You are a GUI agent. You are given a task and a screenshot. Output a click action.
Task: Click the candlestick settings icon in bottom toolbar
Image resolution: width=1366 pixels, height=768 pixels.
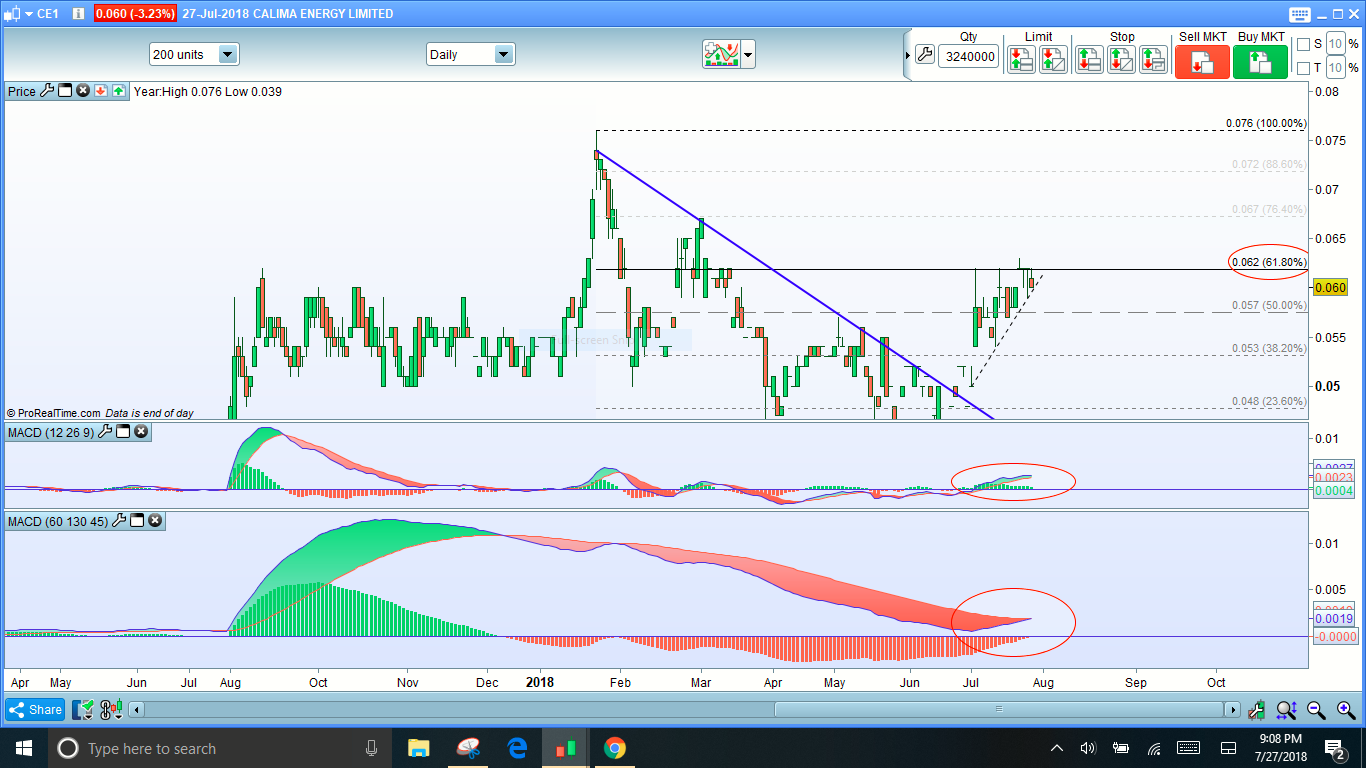click(109, 710)
